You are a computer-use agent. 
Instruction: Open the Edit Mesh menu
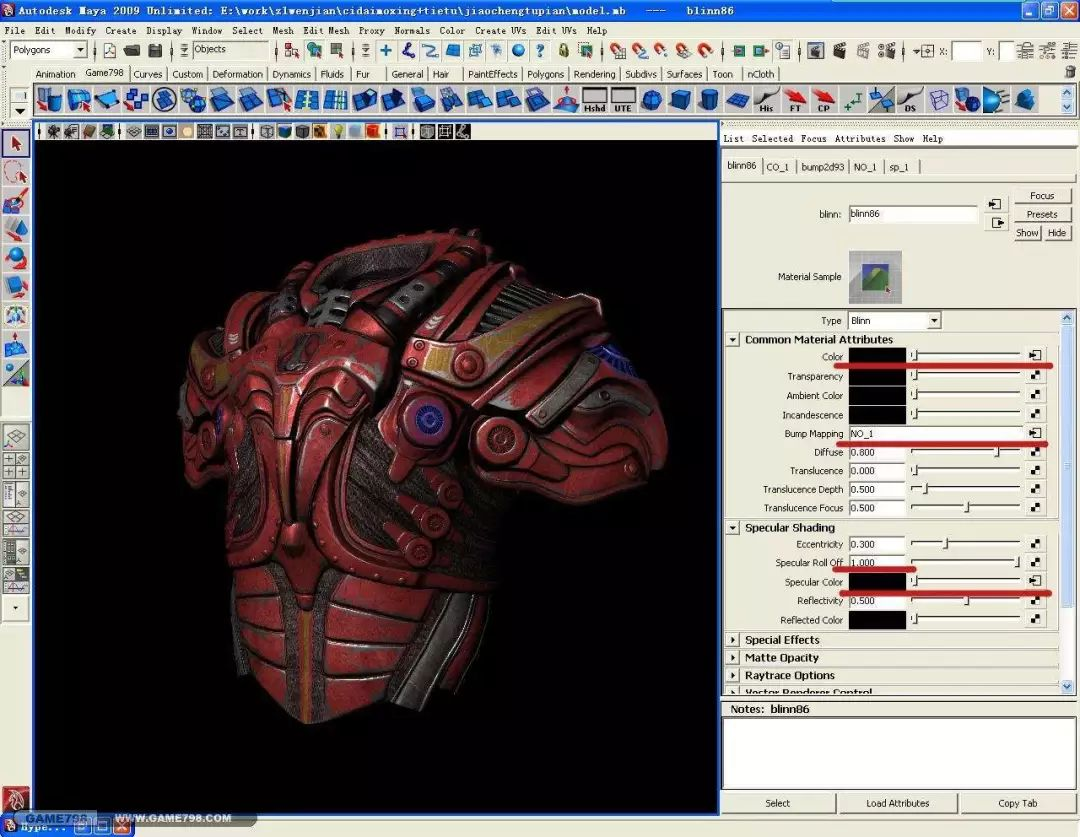[326, 30]
